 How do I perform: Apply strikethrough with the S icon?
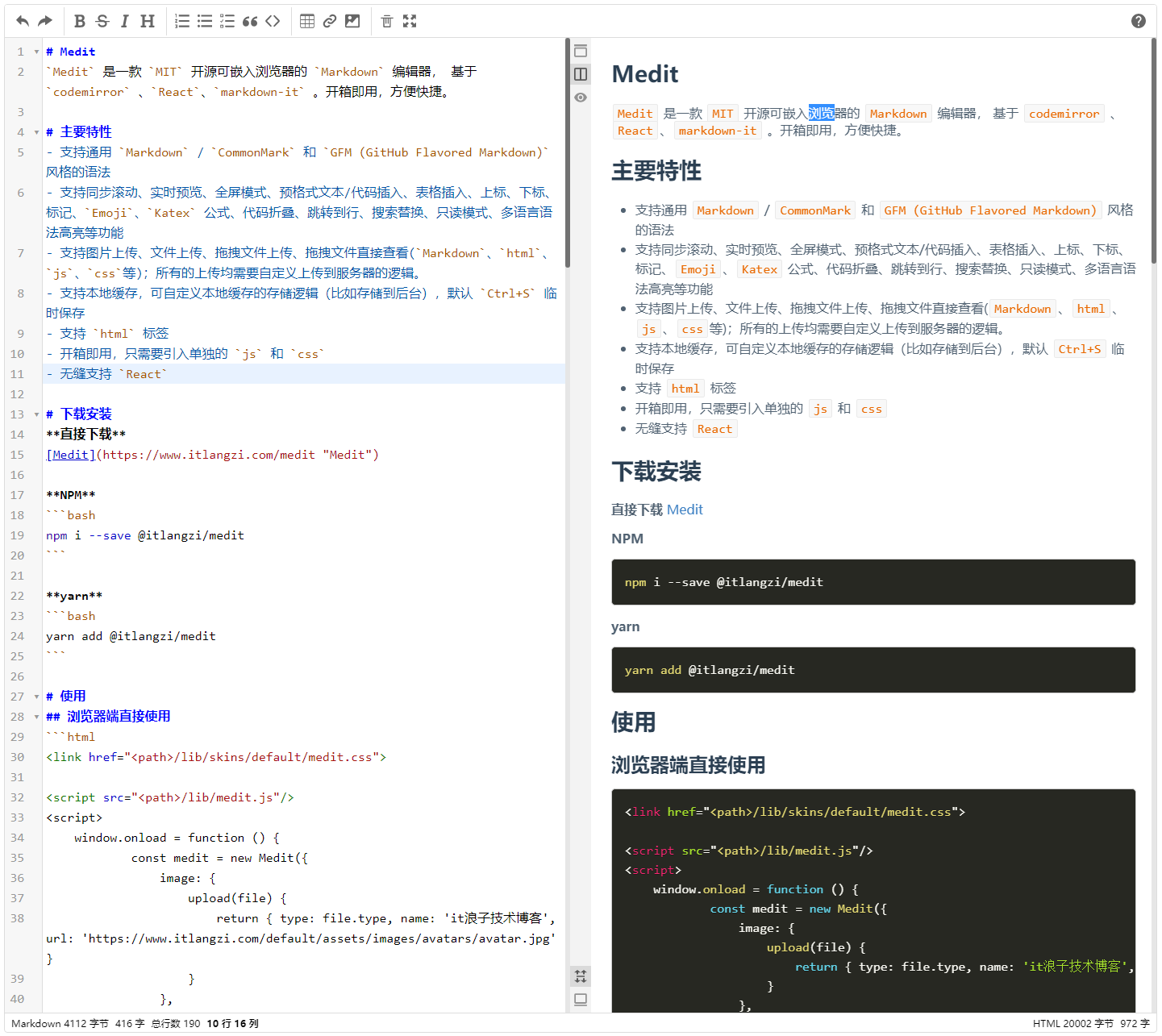point(102,21)
